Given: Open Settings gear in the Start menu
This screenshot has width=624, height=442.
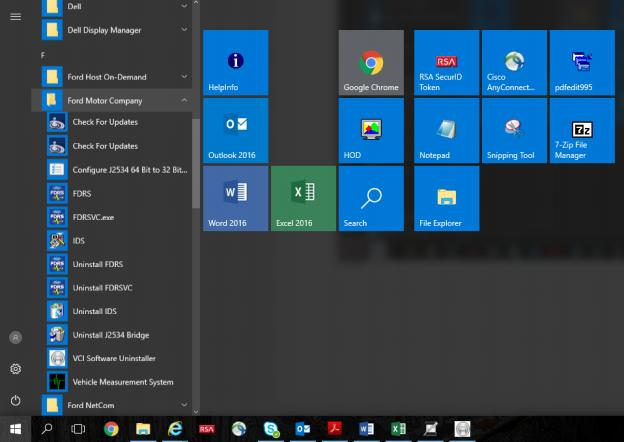Looking at the screenshot, I should click(x=16, y=369).
